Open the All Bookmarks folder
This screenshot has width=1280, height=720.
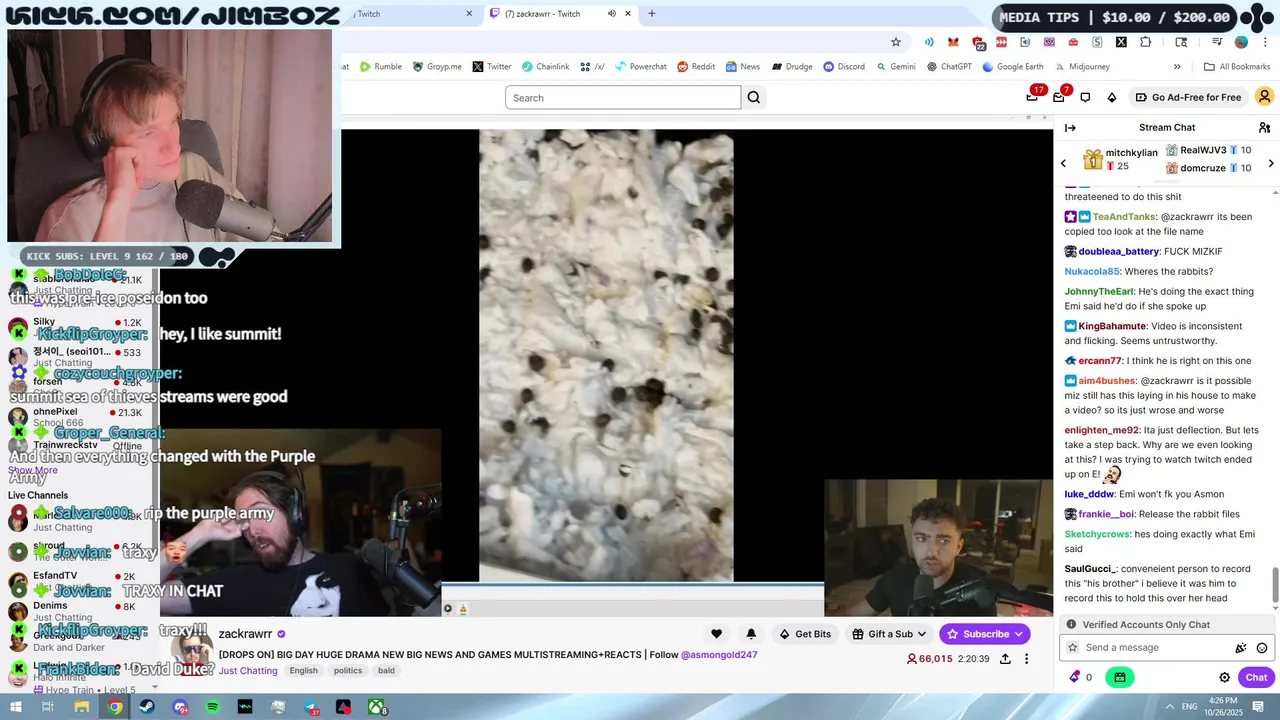[1237, 67]
